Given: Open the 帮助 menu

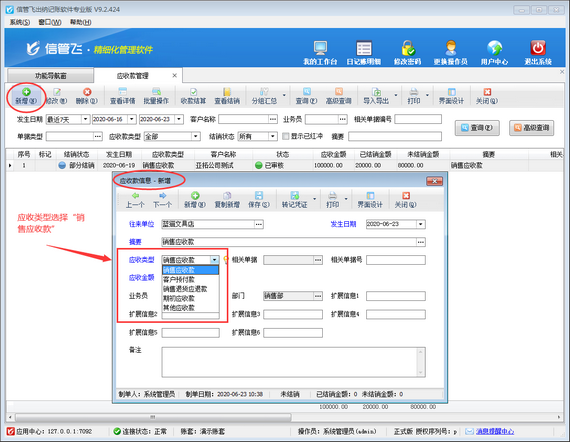Looking at the screenshot, I should pyautogui.click(x=80, y=22).
